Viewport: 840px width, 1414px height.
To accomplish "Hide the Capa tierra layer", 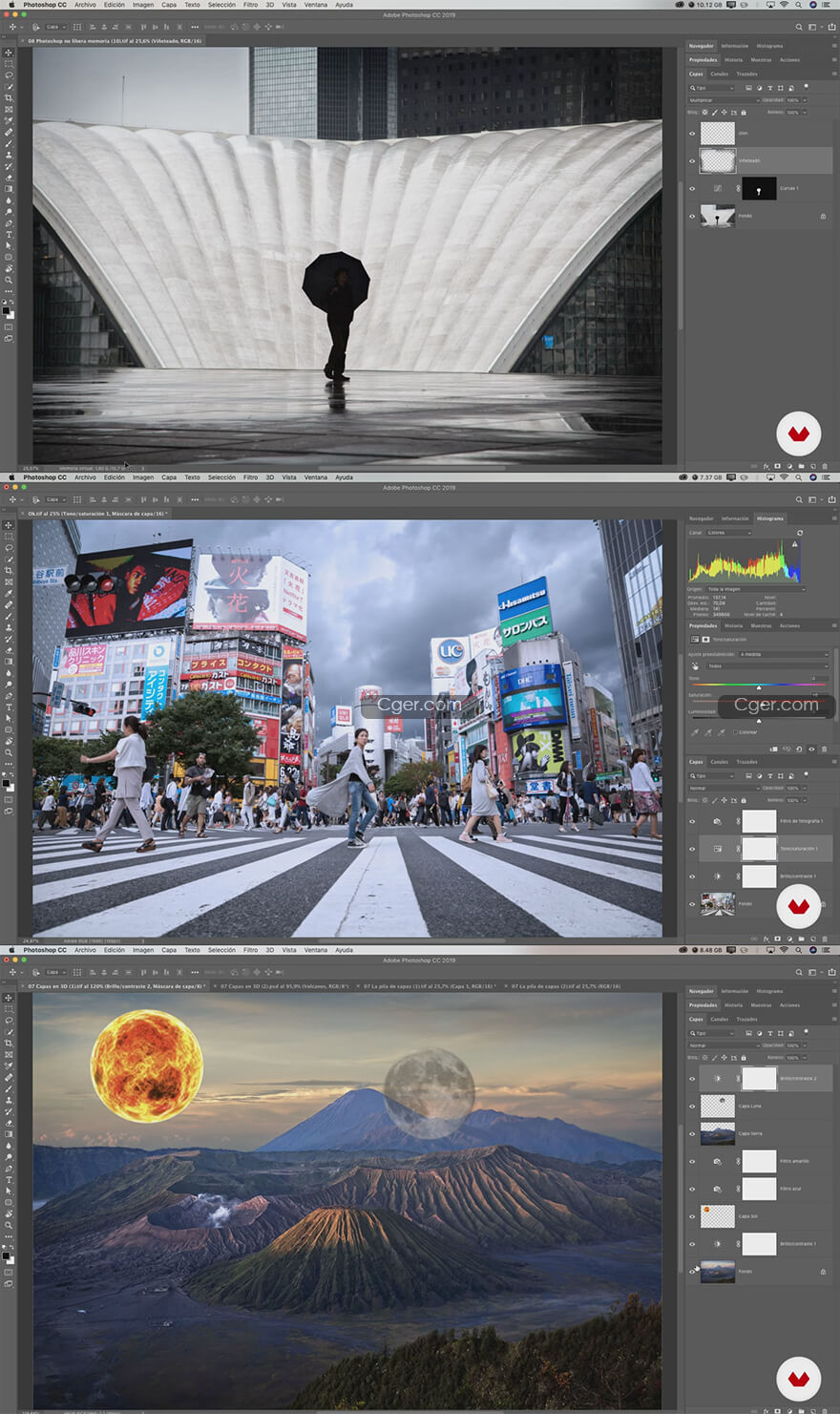I will point(693,1133).
